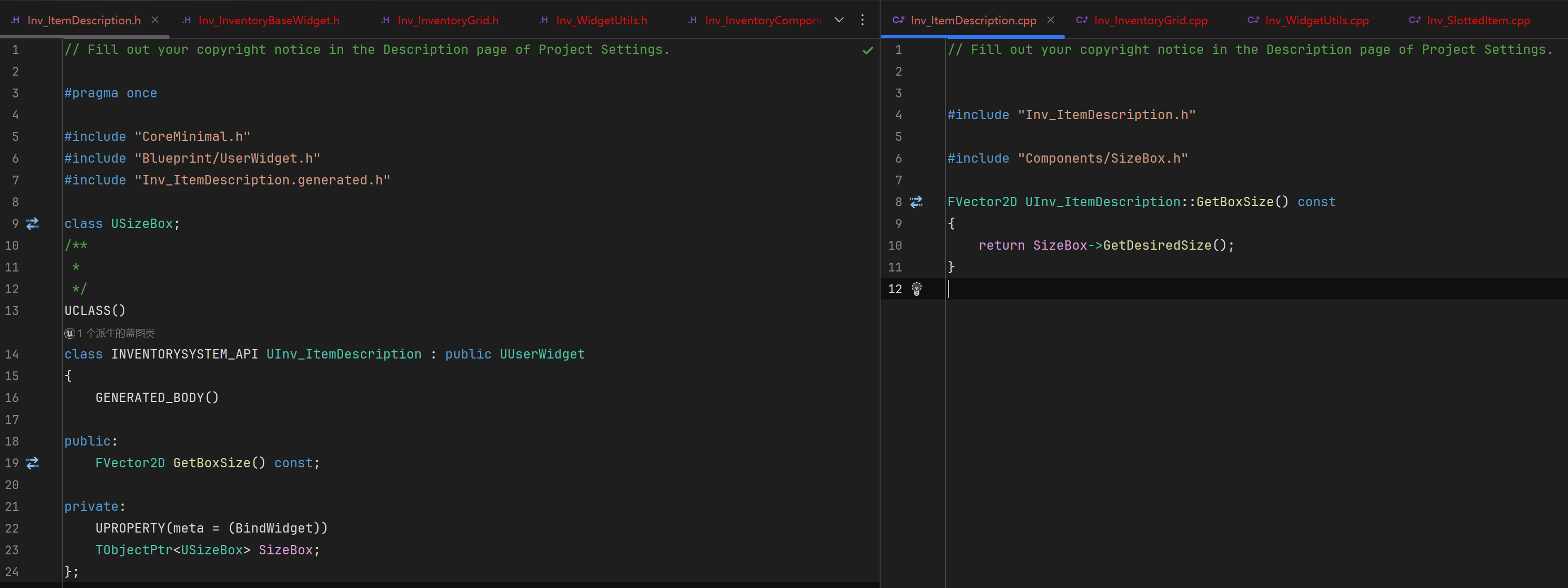
Task: Click the UUserWidget base class name
Action: point(542,354)
